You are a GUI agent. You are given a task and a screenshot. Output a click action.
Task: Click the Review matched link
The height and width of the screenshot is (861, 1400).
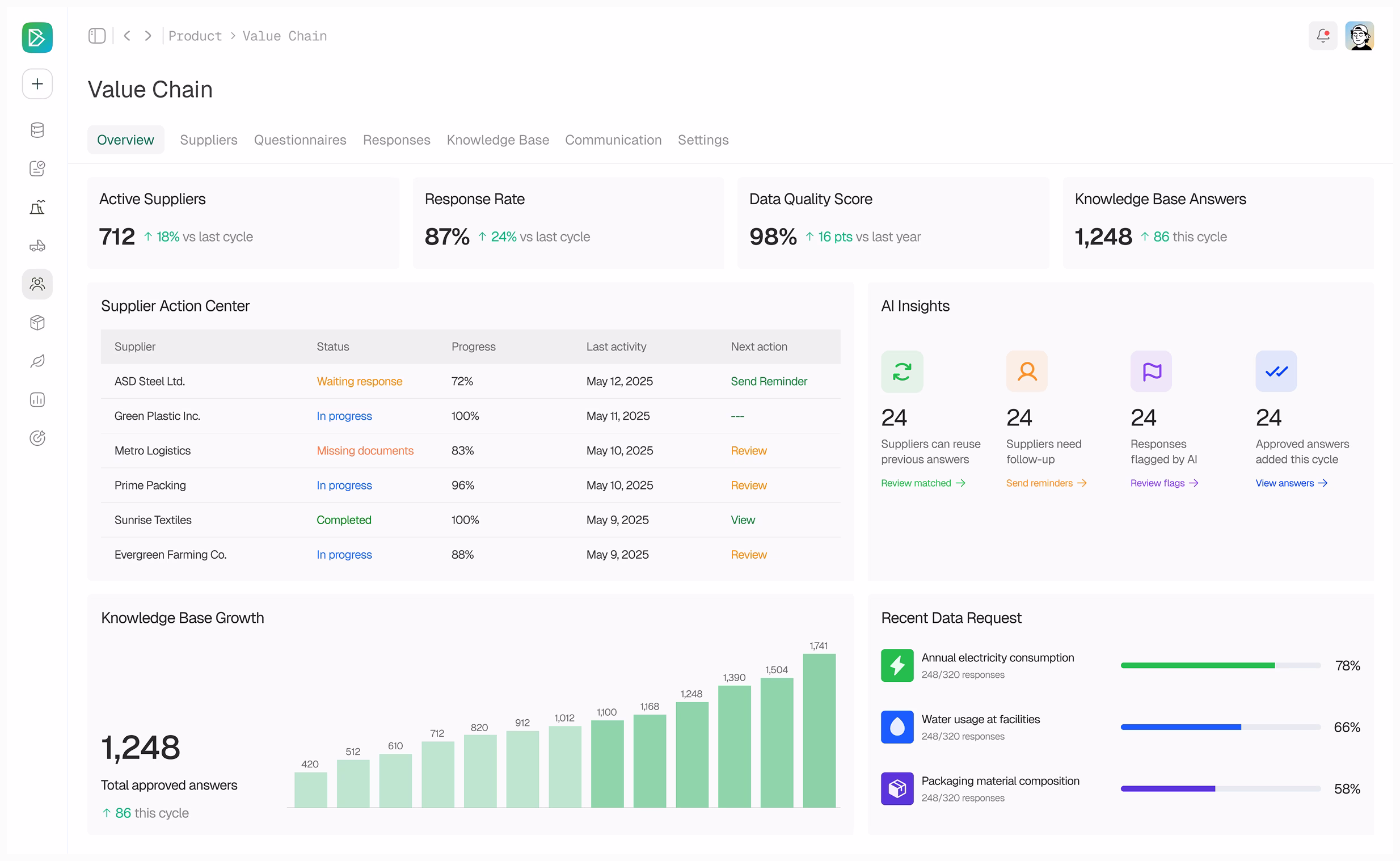click(x=922, y=483)
